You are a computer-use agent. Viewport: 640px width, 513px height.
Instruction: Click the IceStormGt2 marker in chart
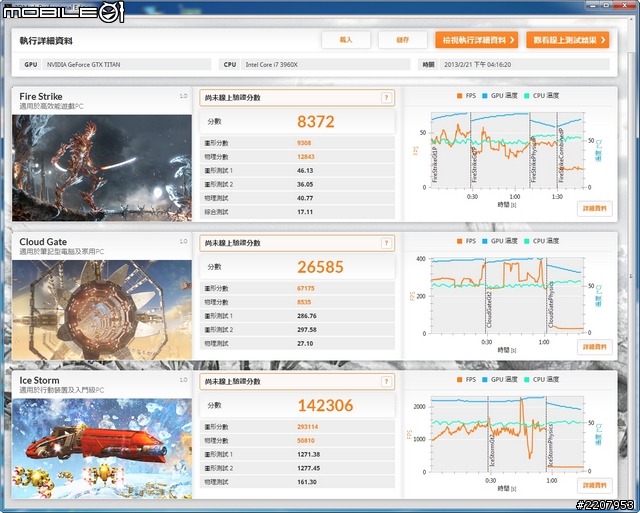tap(492, 451)
